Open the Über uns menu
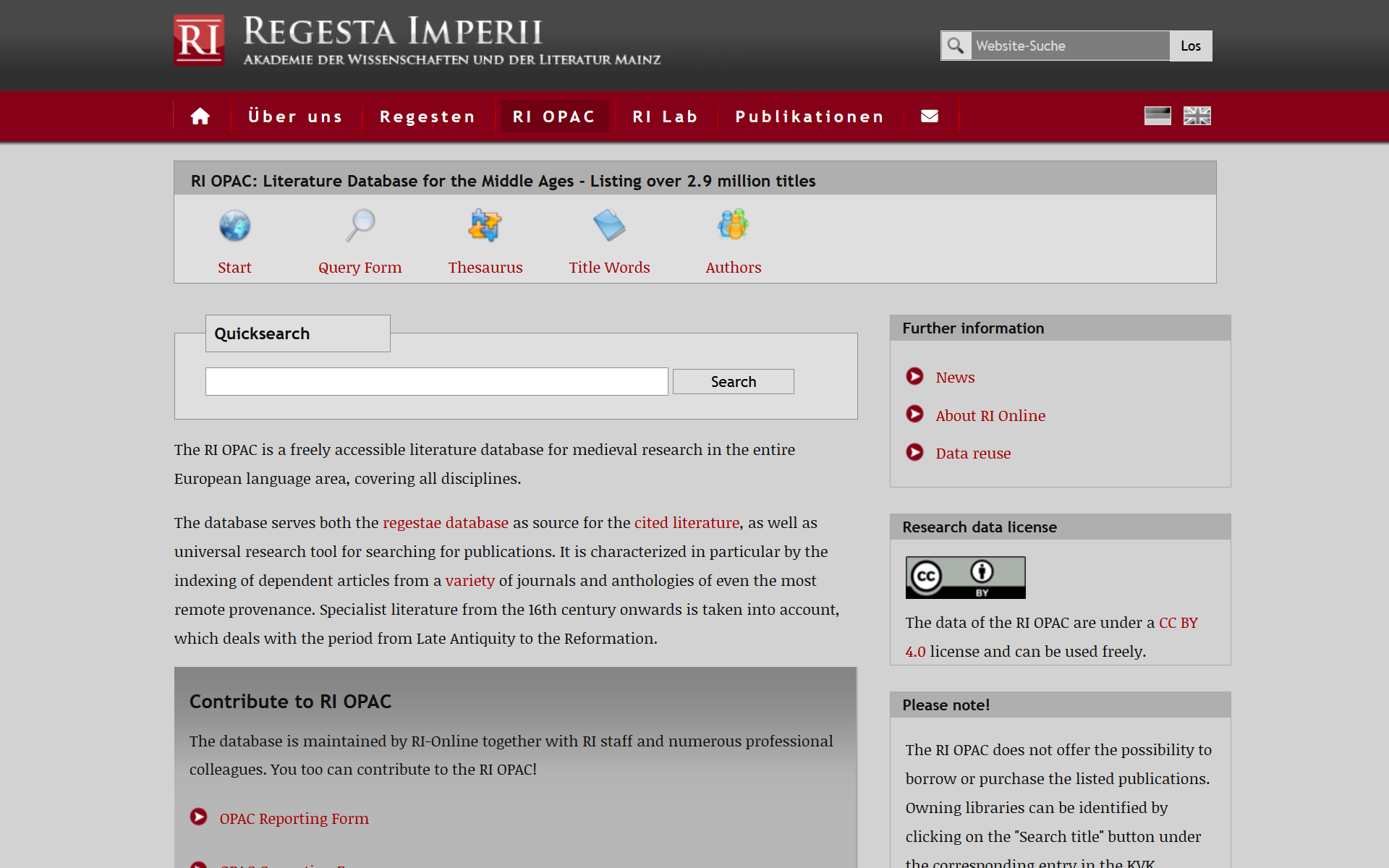Viewport: 1389px width, 868px height. (x=295, y=116)
